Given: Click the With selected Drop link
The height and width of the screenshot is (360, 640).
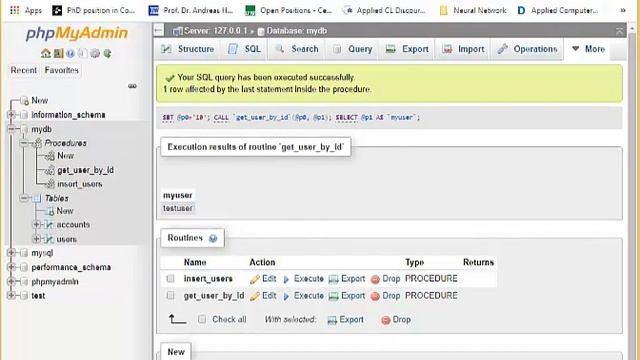Looking at the screenshot, I should (396, 320).
